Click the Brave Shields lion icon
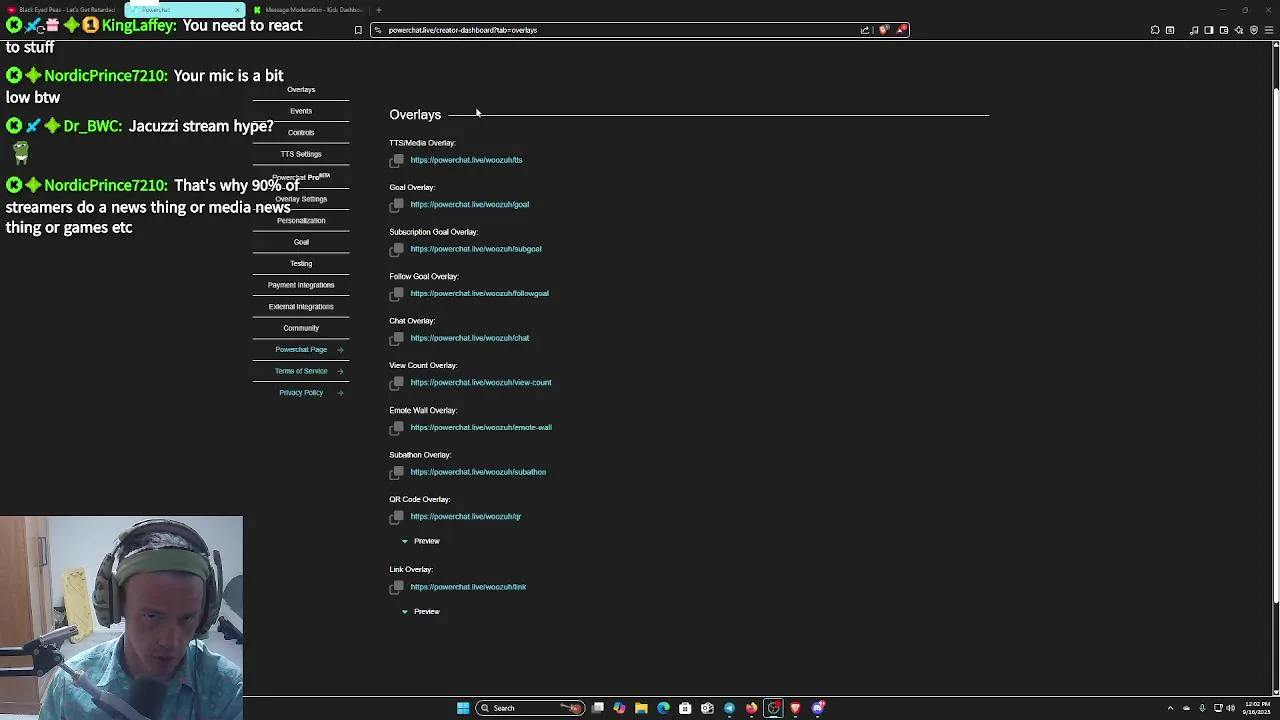 [883, 30]
